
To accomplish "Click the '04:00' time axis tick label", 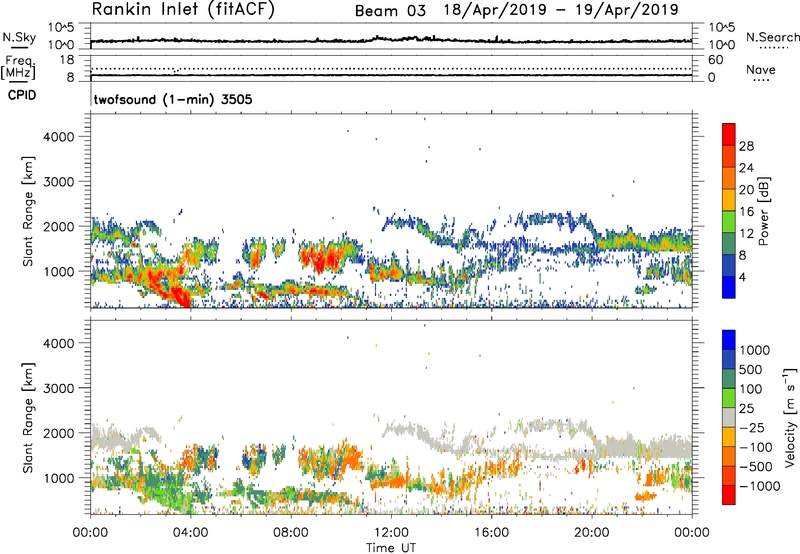I will (190, 533).
